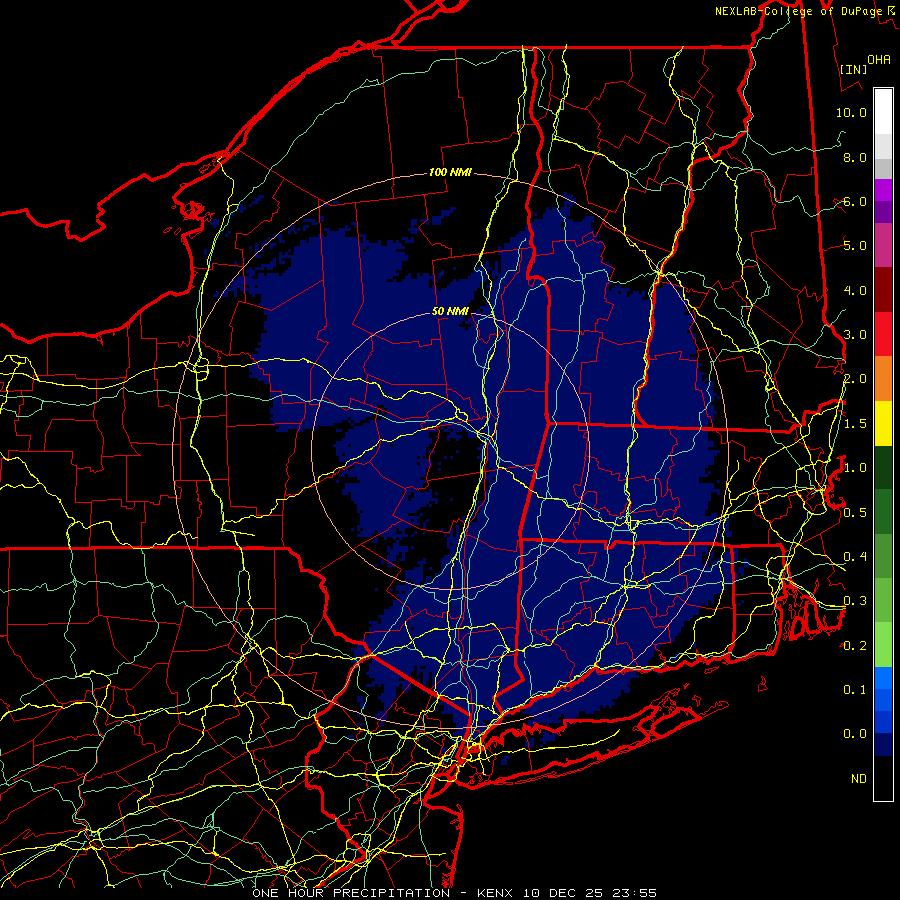The width and height of the screenshot is (900, 900).
Task: Pick the bright red legend segment
Action: [883, 334]
